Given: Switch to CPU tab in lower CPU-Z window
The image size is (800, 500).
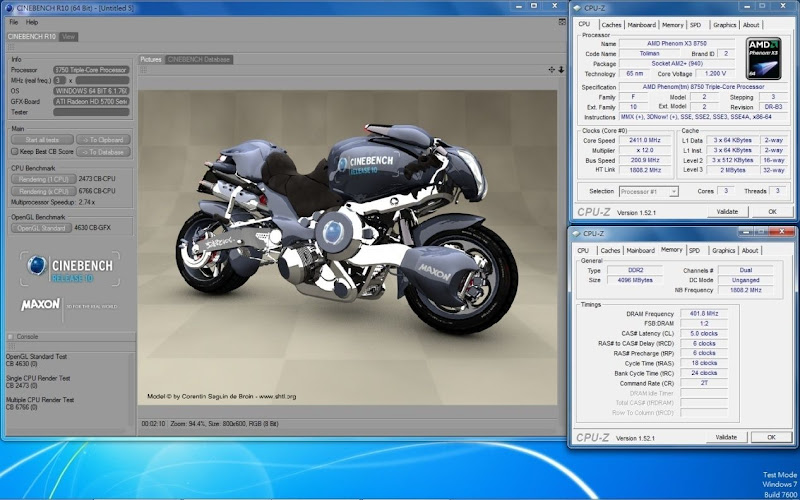Looking at the screenshot, I should pyautogui.click(x=584, y=251).
